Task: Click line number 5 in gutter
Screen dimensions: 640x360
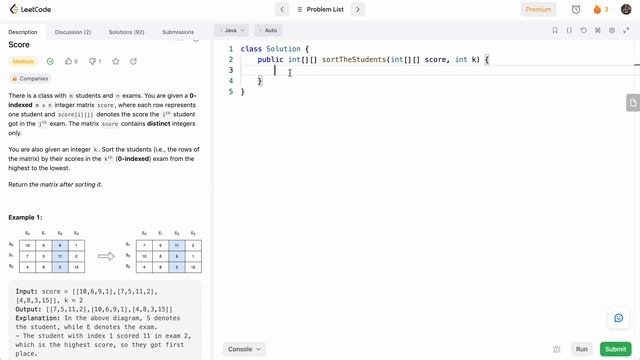Action: point(231,91)
